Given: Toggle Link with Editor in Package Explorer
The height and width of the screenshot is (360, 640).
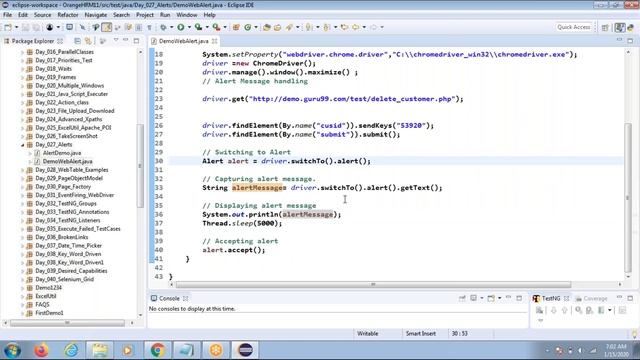Looking at the screenshot, I should click(88, 41).
